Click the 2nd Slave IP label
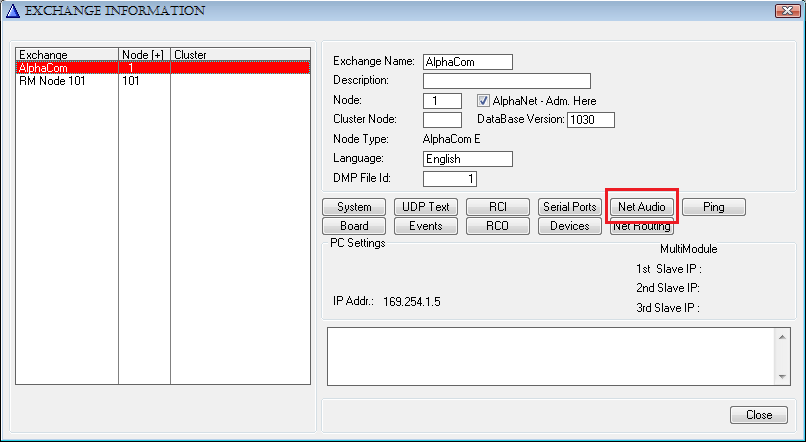806x442 pixels. click(668, 288)
